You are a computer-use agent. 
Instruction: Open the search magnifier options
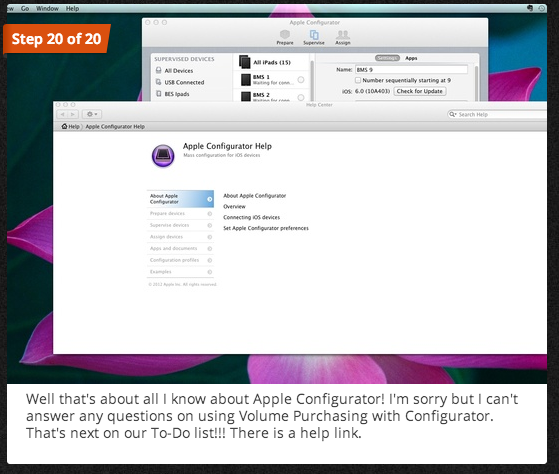(453, 114)
